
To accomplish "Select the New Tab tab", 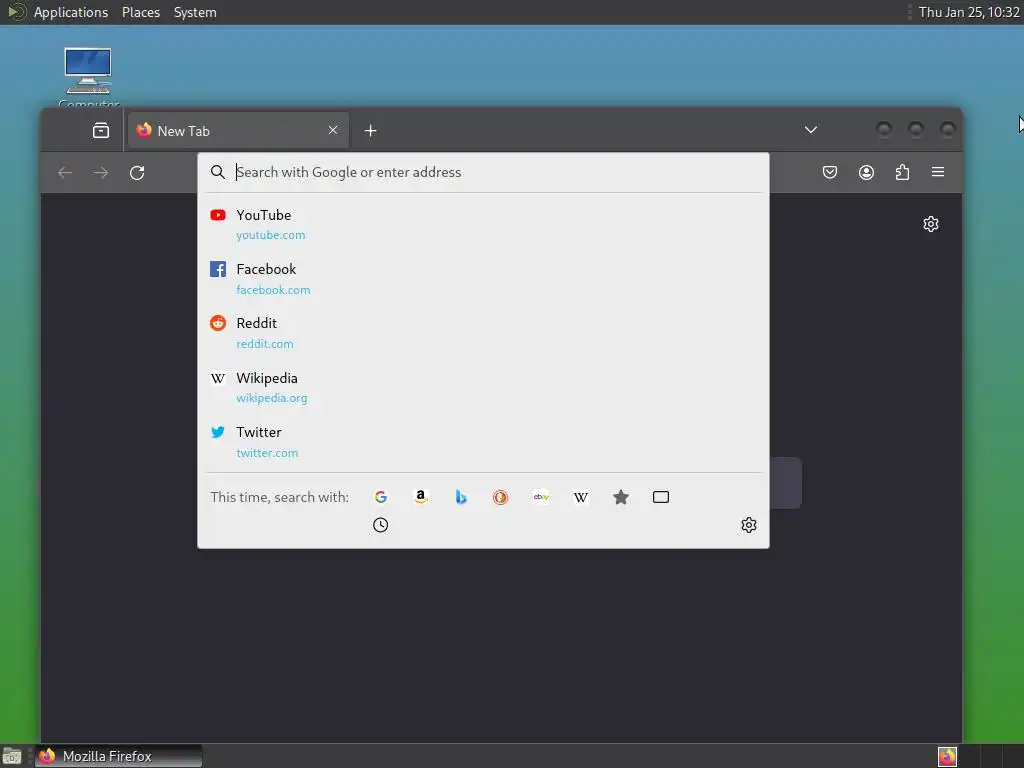I will tap(238, 131).
